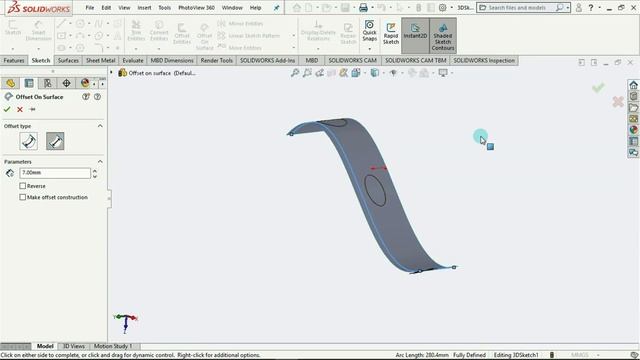Image resolution: width=640 pixels, height=360 pixels.
Task: Cancel Offset On Surface with red X
Action: (20, 109)
